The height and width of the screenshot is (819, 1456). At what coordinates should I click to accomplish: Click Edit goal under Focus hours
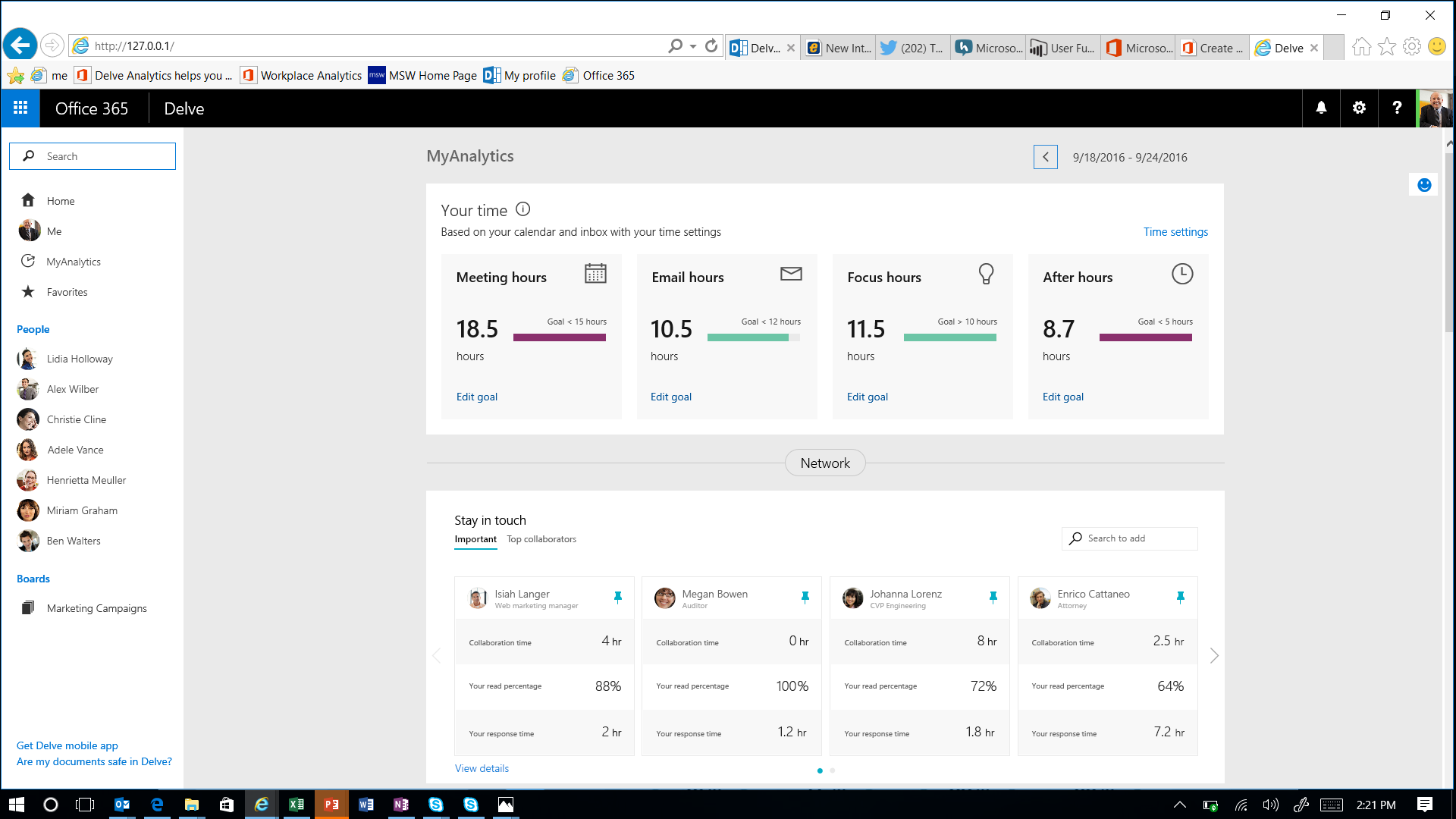(867, 397)
